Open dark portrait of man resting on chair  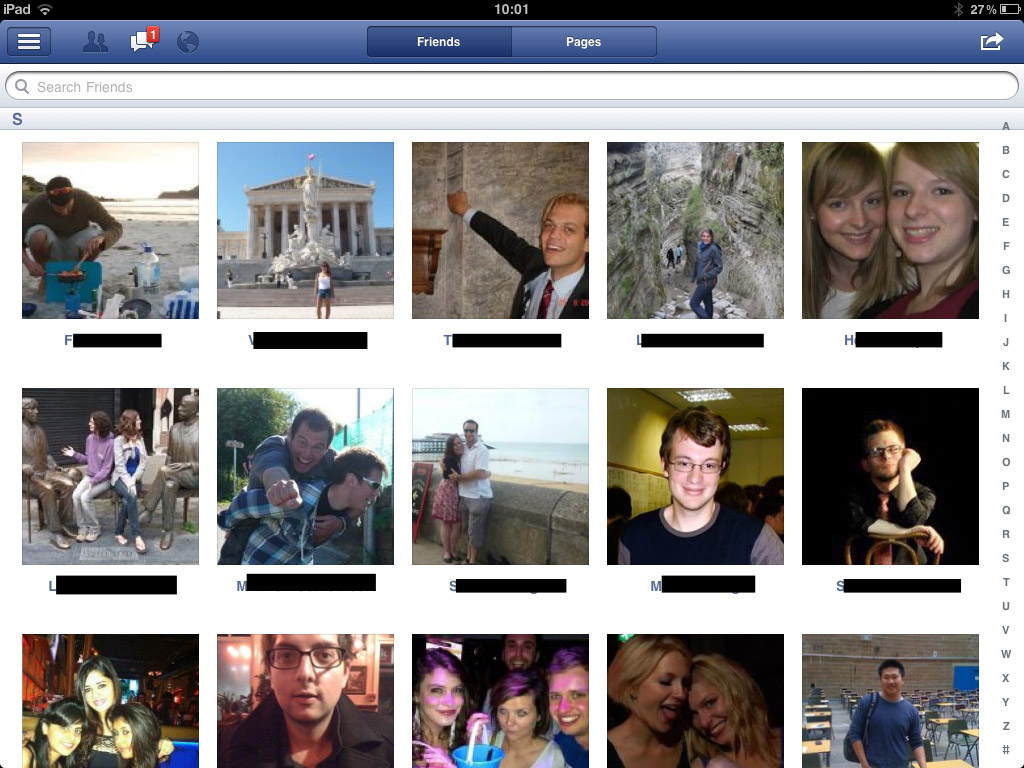890,476
